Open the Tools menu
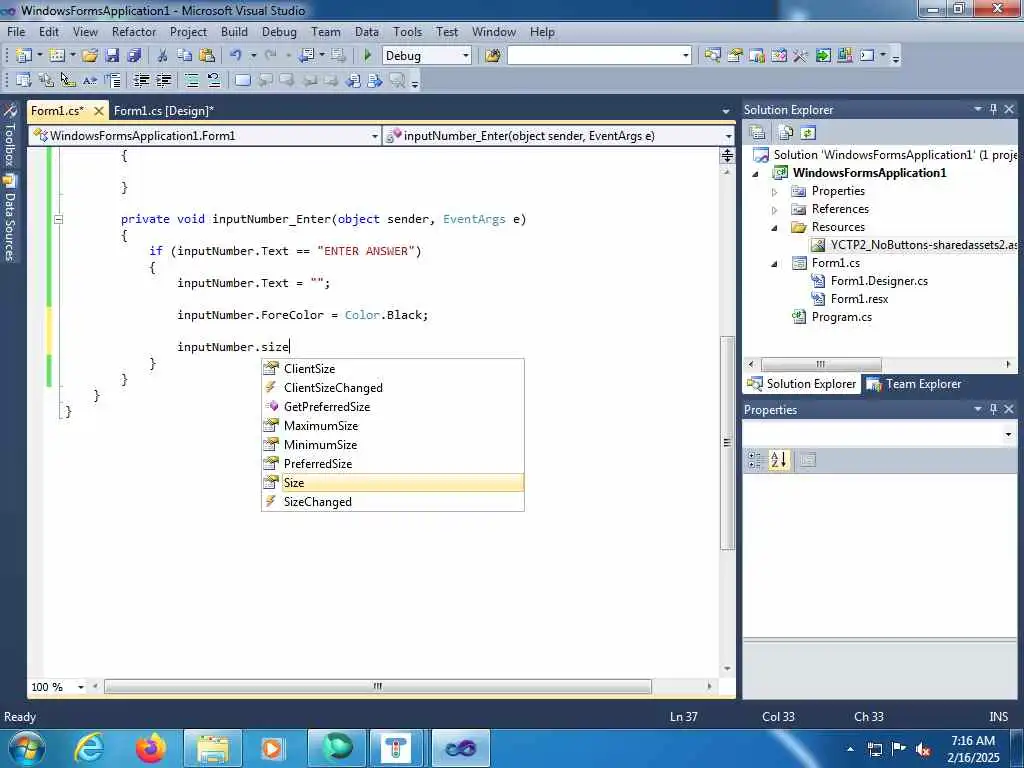 (x=408, y=31)
